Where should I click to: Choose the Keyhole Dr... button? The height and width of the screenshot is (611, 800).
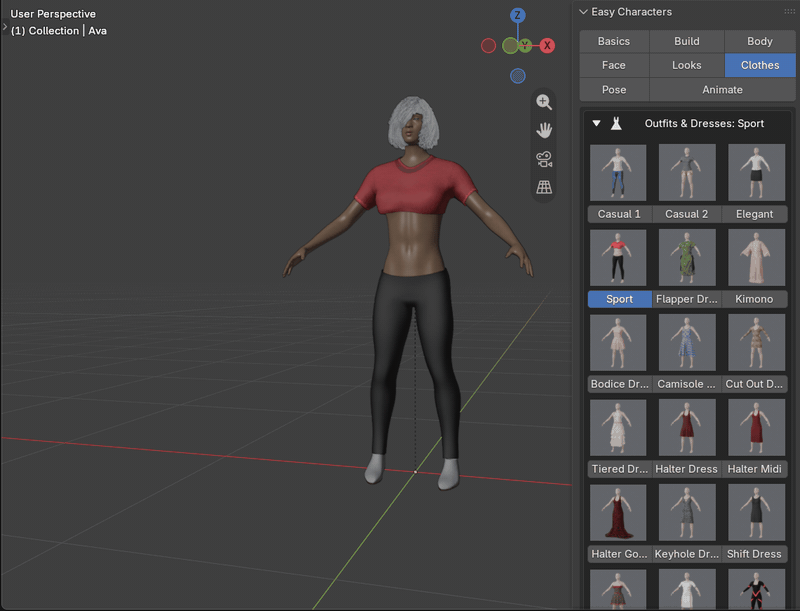coord(687,554)
